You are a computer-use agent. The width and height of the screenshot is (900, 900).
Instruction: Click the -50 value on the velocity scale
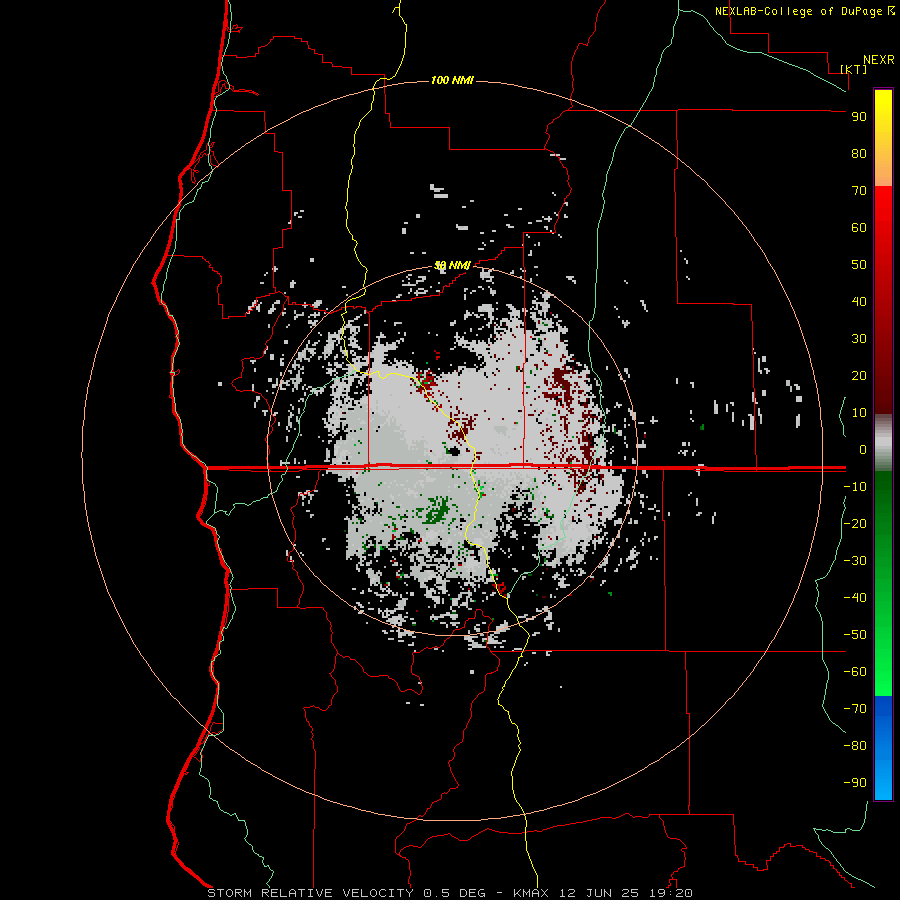click(855, 635)
